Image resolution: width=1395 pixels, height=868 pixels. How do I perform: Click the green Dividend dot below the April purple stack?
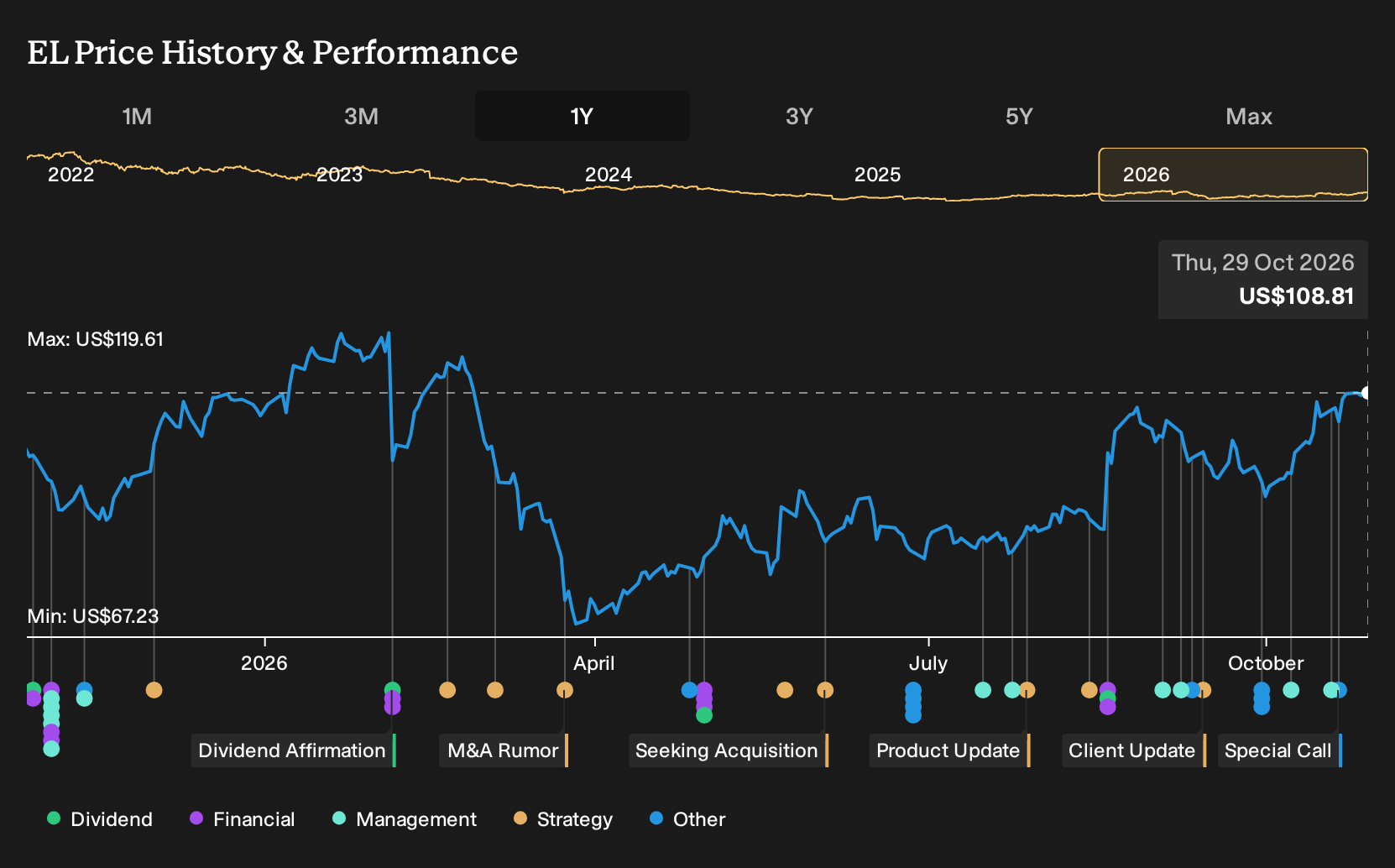pyautogui.click(x=704, y=715)
